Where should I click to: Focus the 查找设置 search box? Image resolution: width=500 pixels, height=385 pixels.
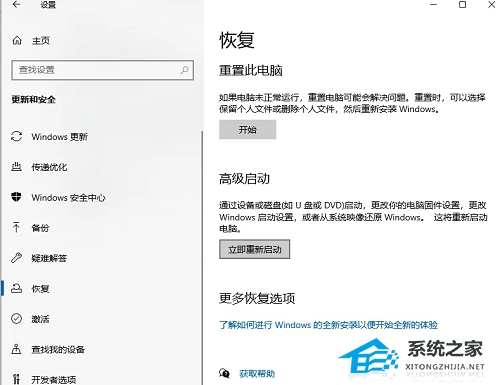pos(103,70)
